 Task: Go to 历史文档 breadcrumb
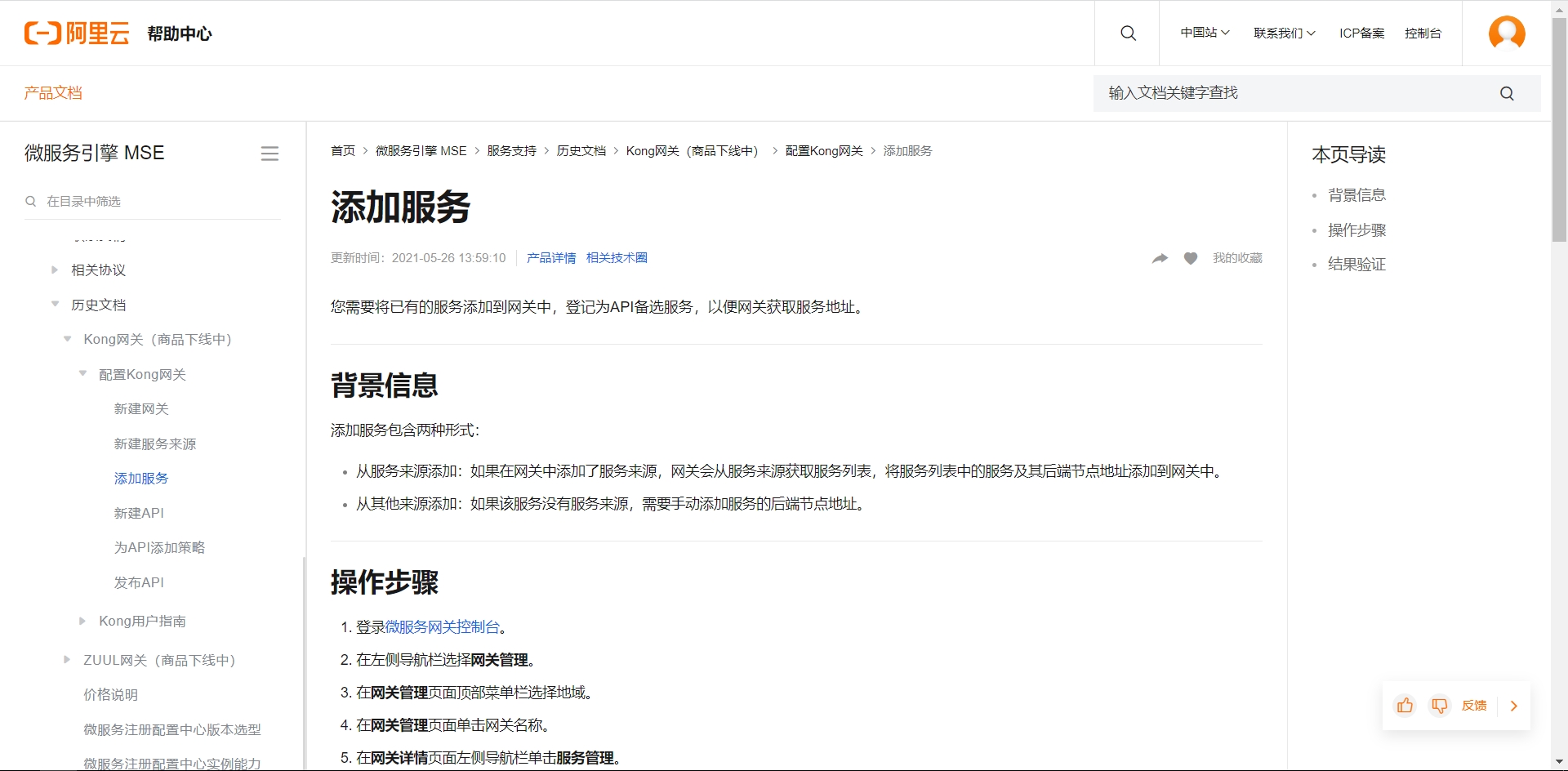point(581,151)
